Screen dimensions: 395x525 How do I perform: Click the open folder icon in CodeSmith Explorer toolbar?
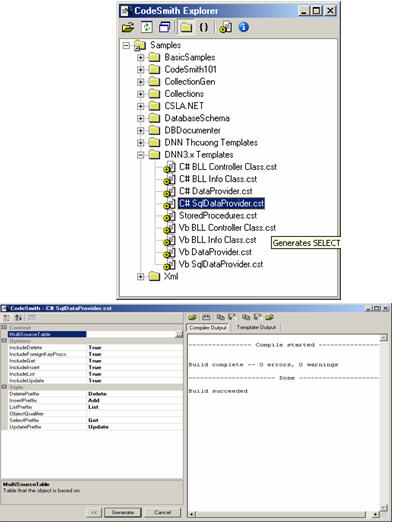click(128, 27)
